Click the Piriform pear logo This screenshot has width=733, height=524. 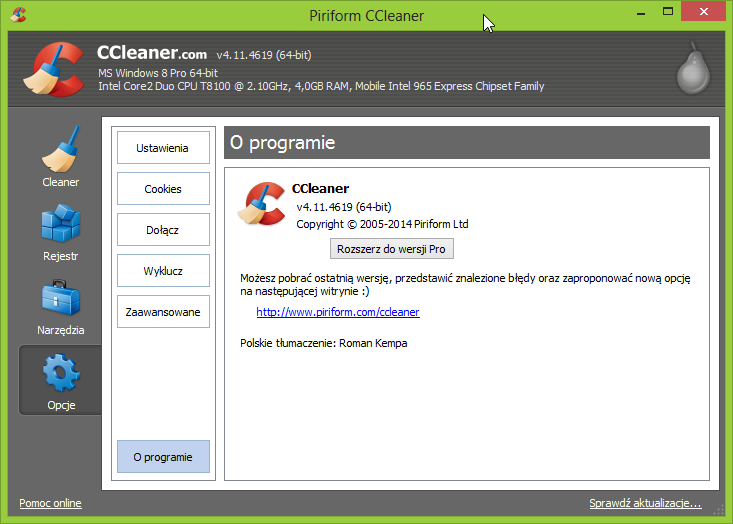[x=694, y=68]
